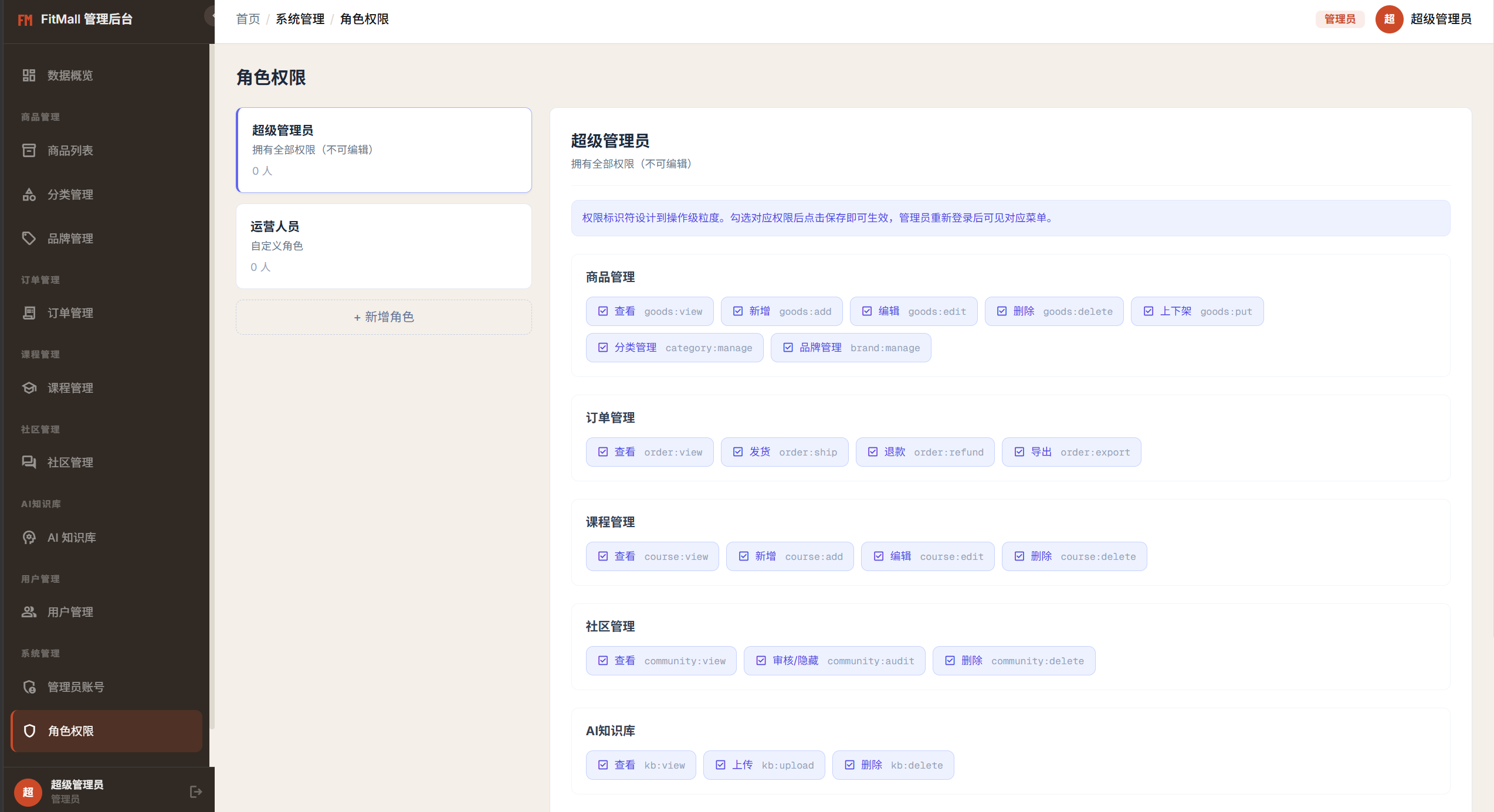Select the 运营人员 role card

(x=384, y=246)
